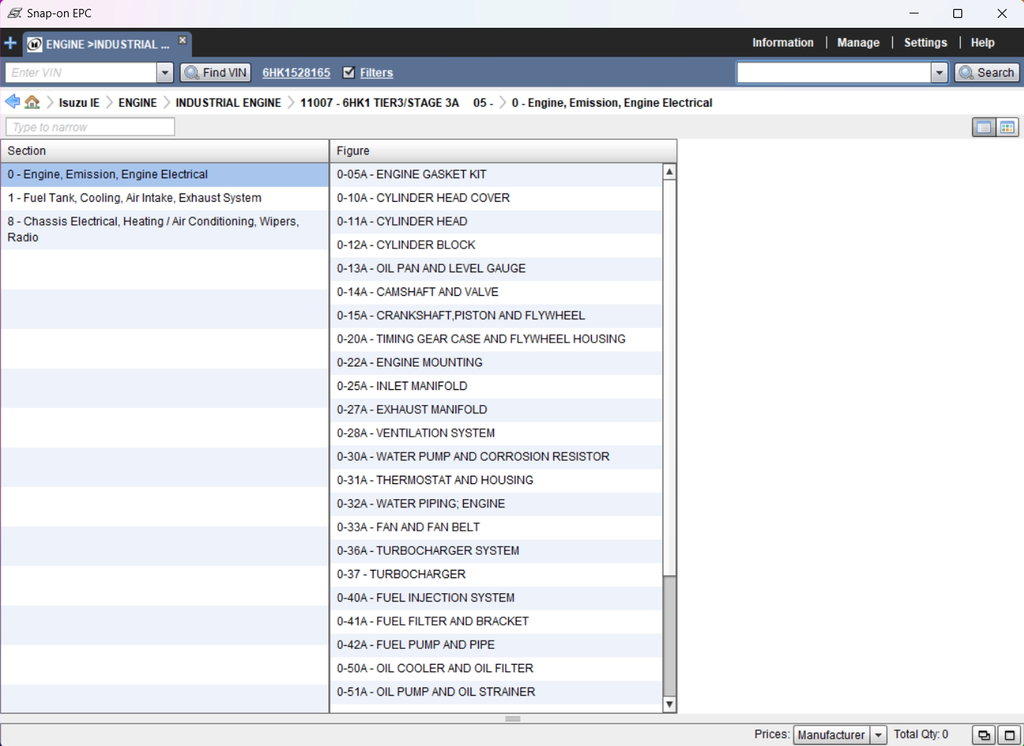
Task: Expand the VIN history dropdown
Action: 165,73
